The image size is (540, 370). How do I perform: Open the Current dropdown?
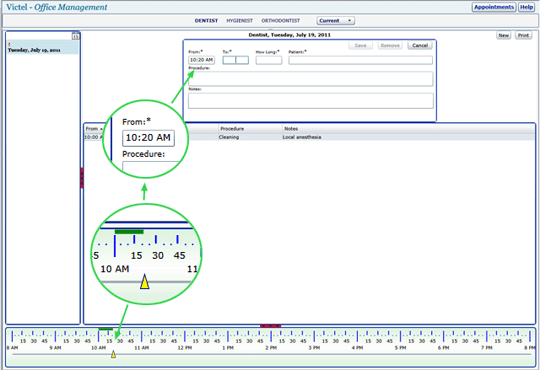click(x=336, y=21)
